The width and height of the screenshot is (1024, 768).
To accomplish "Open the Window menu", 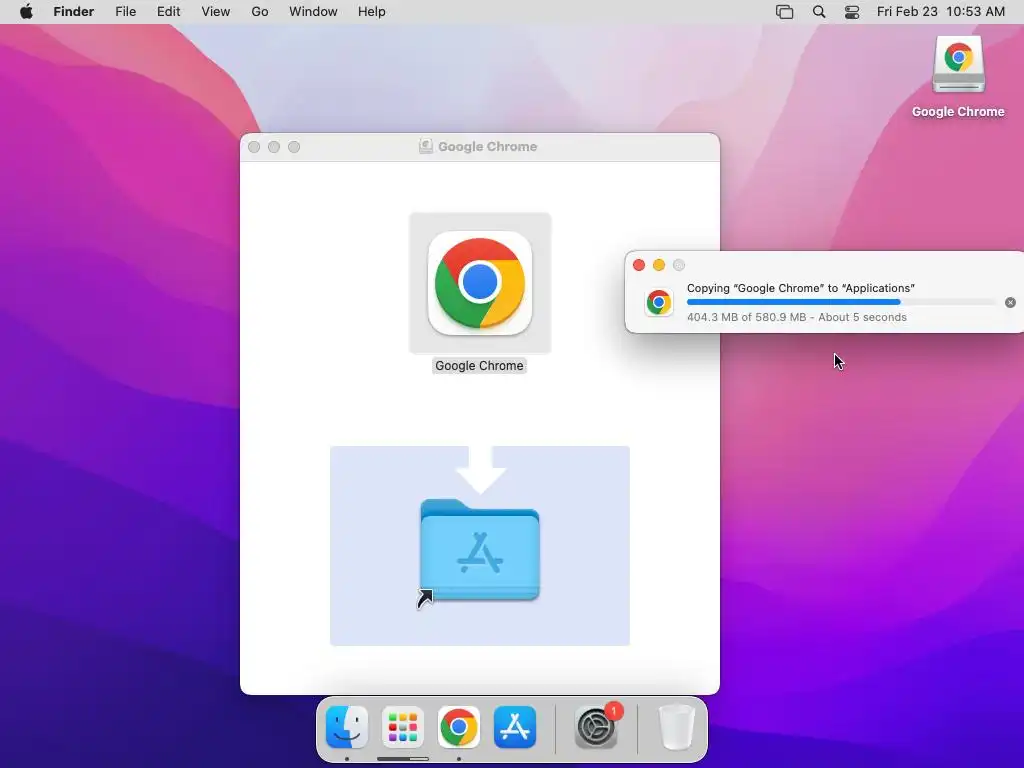I will click(x=313, y=12).
